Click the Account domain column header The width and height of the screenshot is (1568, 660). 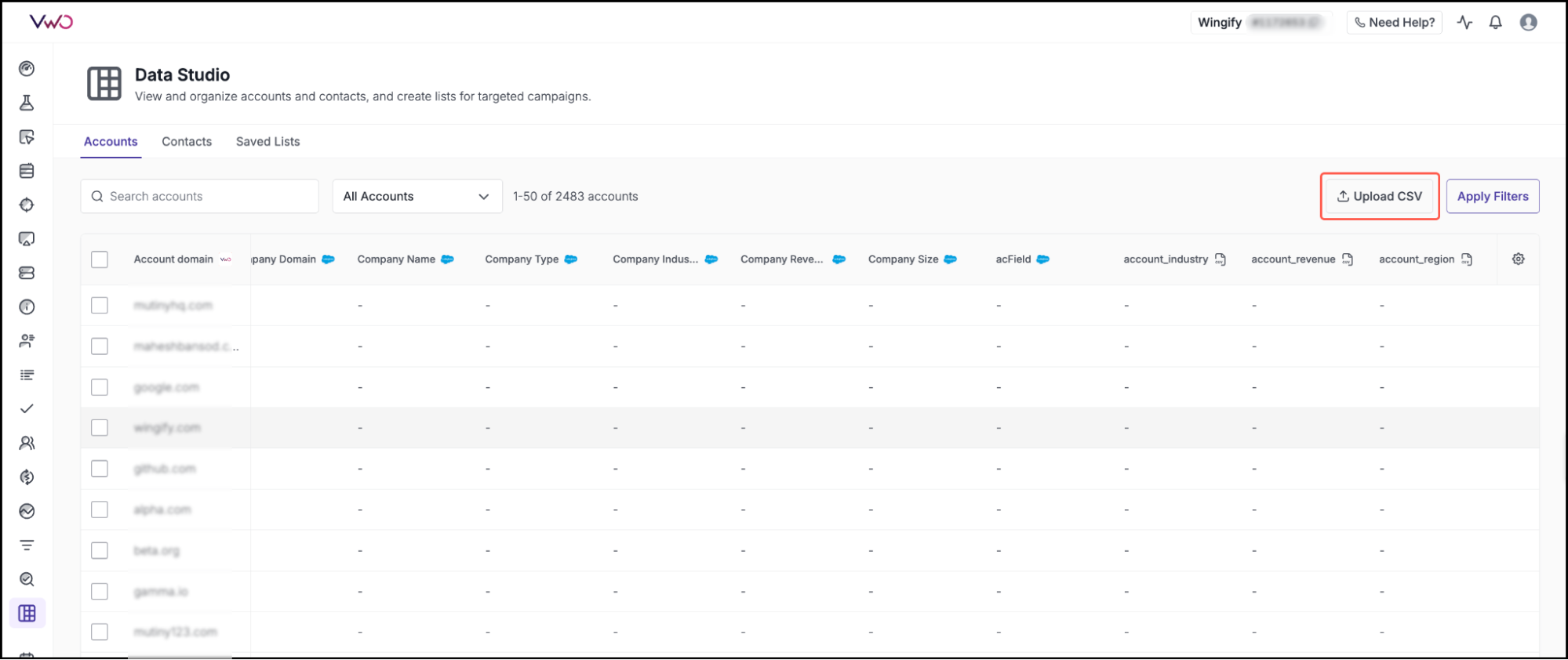173,259
